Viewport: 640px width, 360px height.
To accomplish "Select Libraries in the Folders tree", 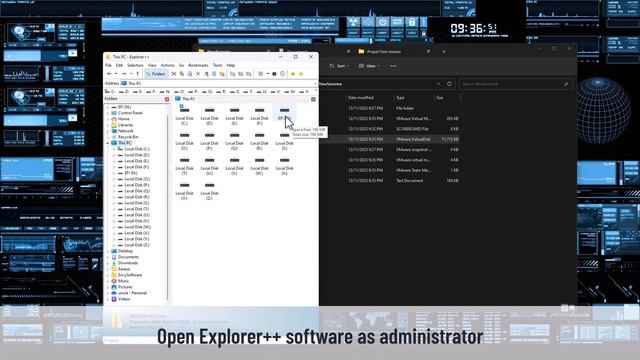I will click(125, 125).
